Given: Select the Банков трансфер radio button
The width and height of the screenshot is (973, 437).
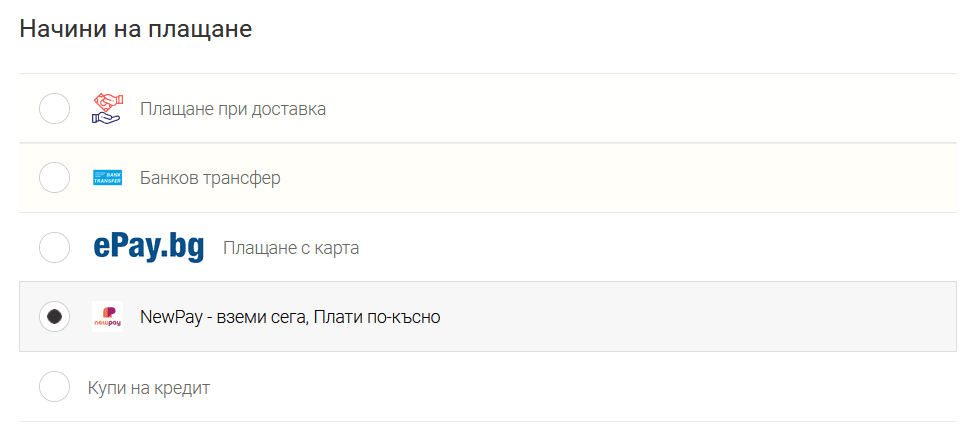Looking at the screenshot, I should click(55, 178).
